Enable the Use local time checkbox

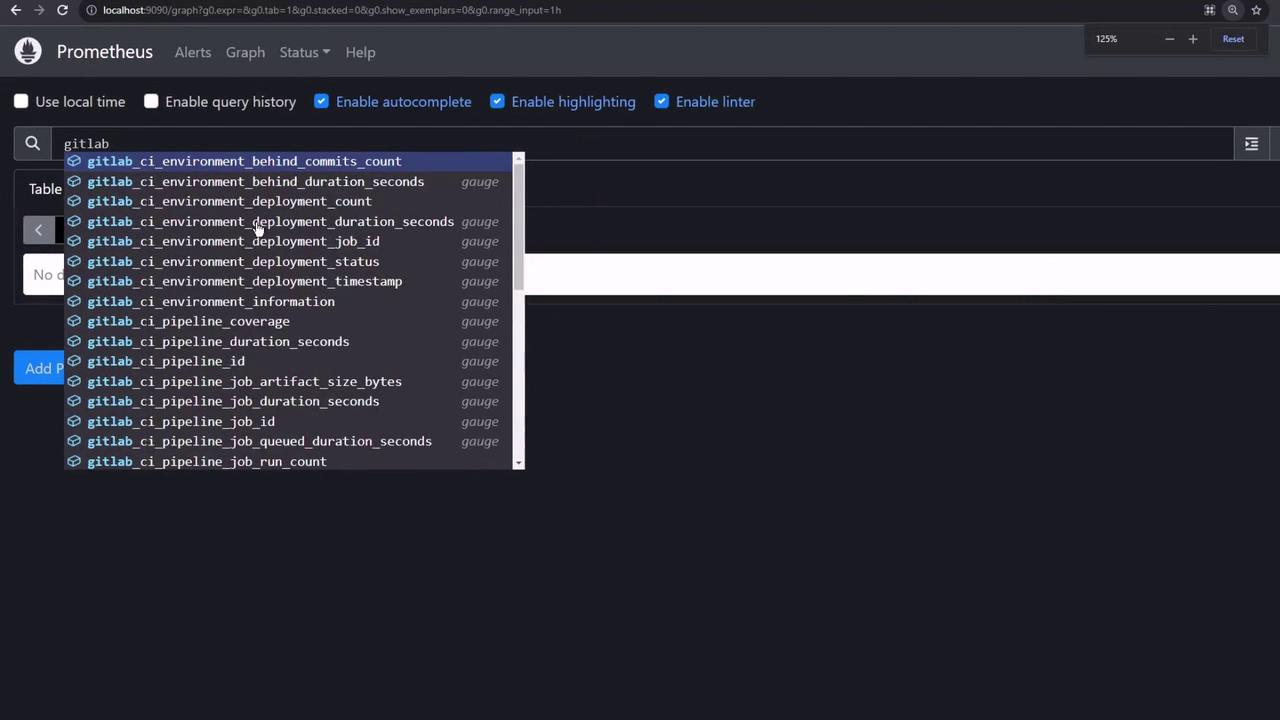(21, 101)
